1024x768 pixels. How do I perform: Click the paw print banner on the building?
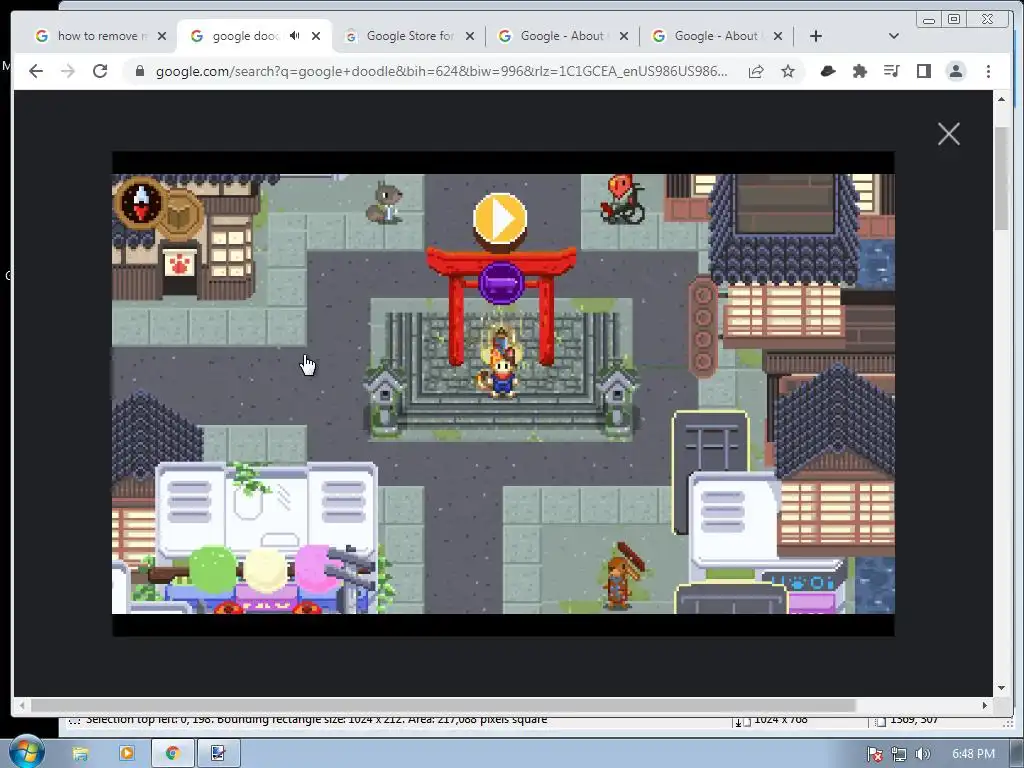tap(180, 265)
